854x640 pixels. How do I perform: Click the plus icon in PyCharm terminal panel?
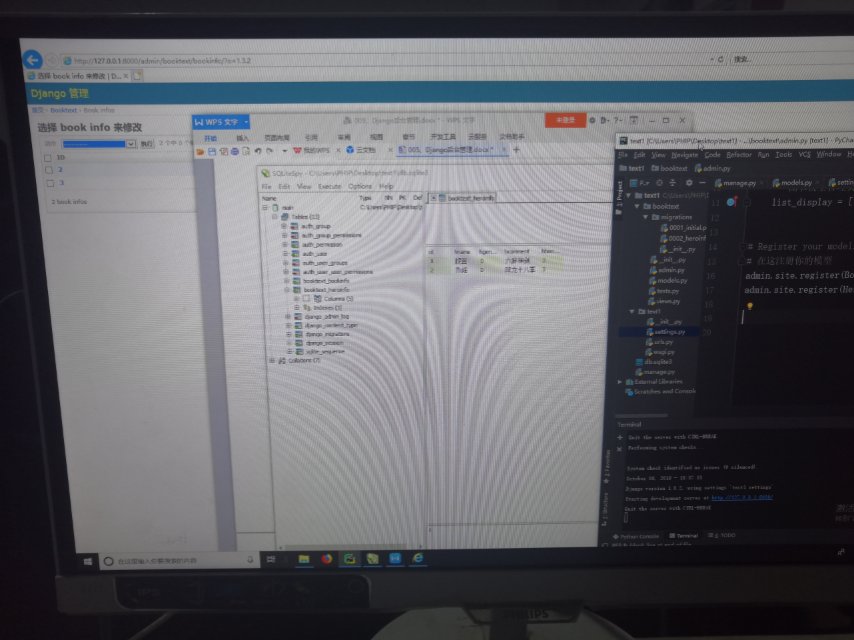click(x=620, y=437)
